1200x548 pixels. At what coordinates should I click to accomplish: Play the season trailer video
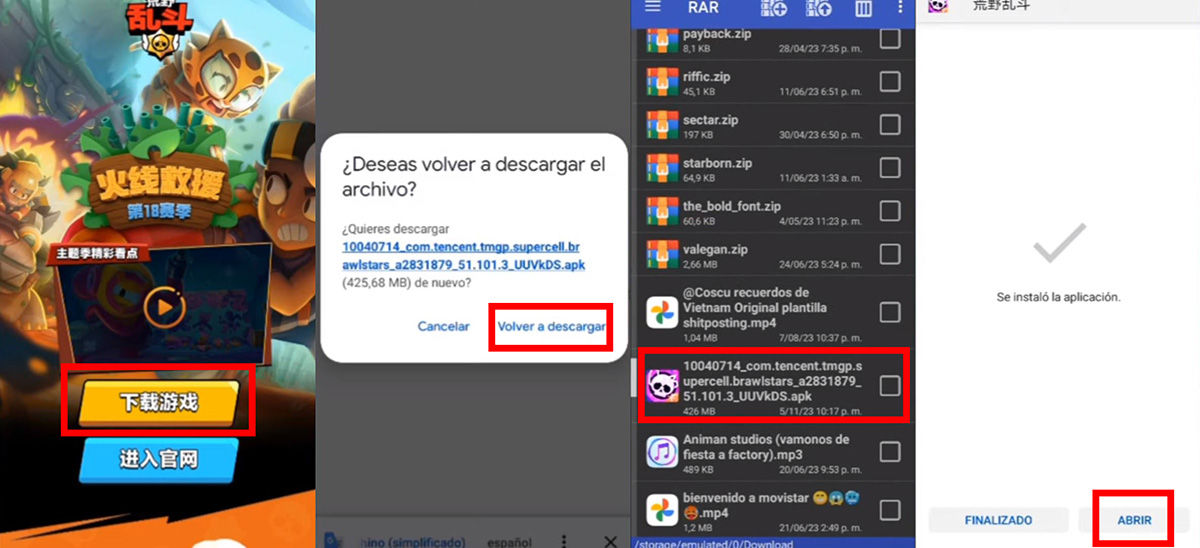click(164, 305)
